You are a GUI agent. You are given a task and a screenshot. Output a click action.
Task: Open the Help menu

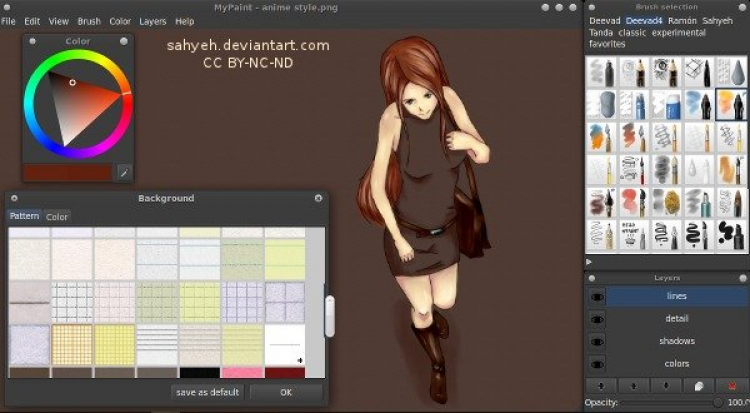pyautogui.click(x=185, y=22)
